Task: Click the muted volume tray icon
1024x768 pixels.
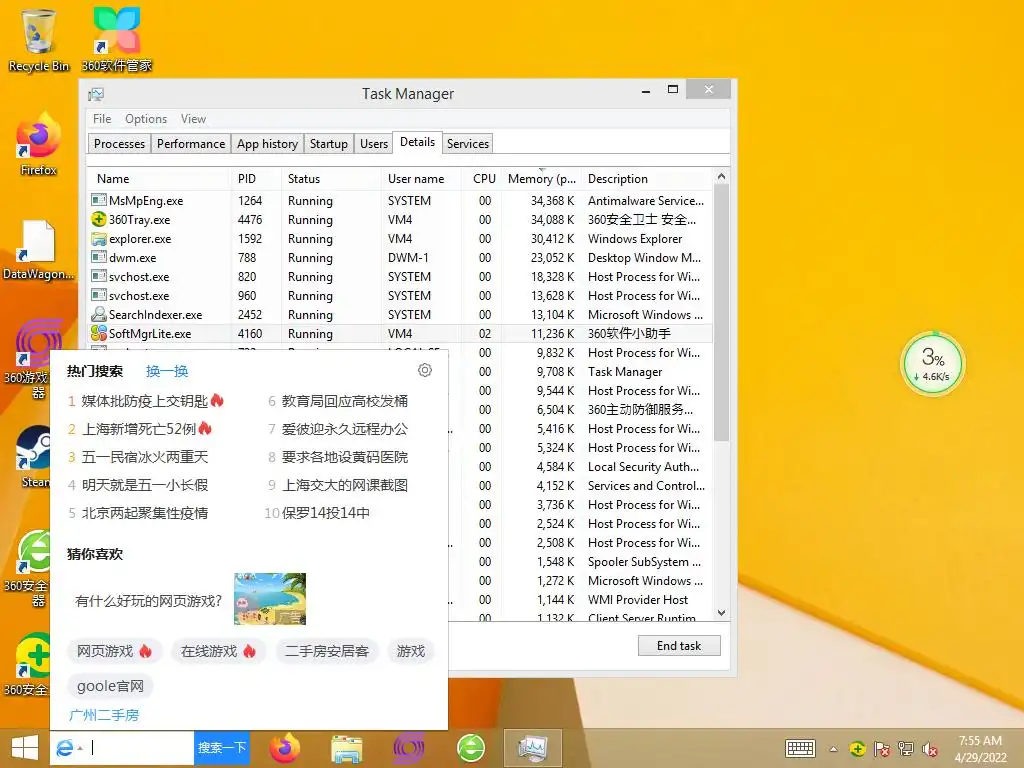Action: 930,749
